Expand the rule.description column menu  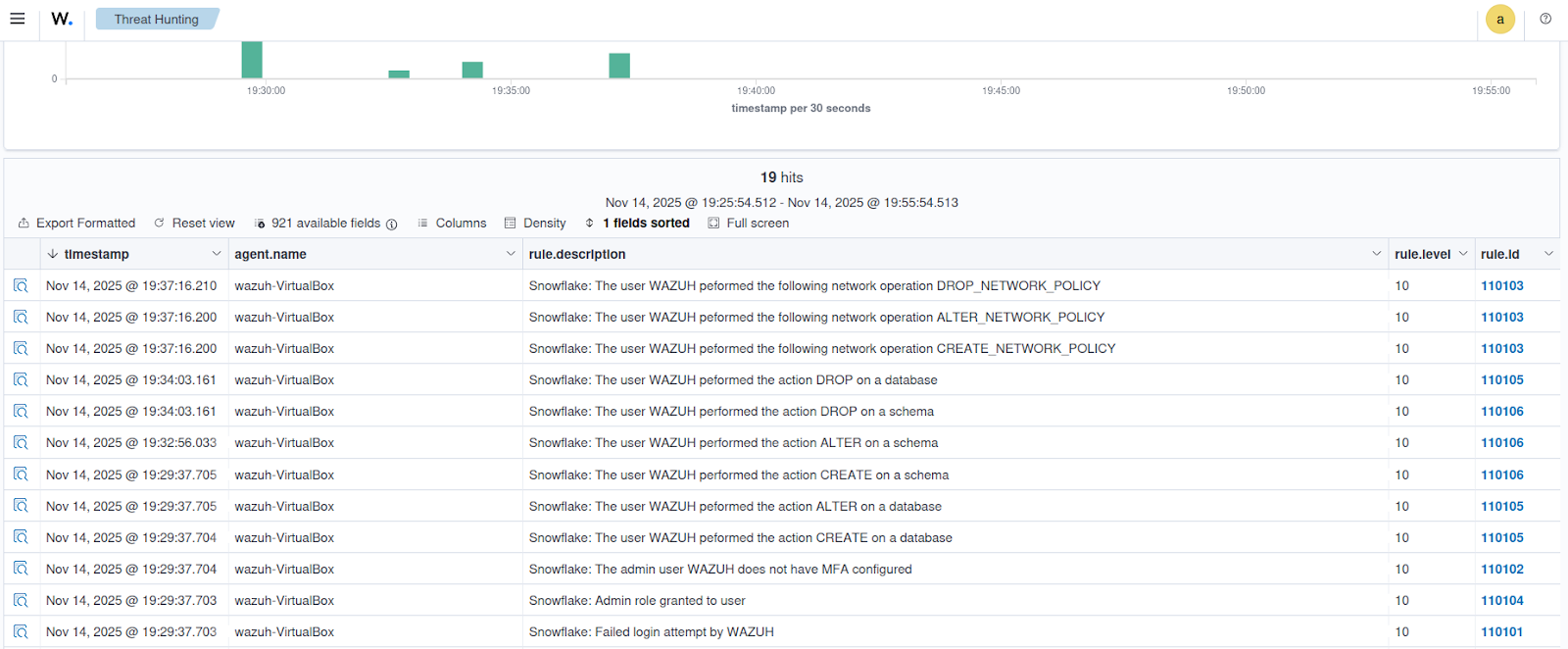pos(1376,254)
